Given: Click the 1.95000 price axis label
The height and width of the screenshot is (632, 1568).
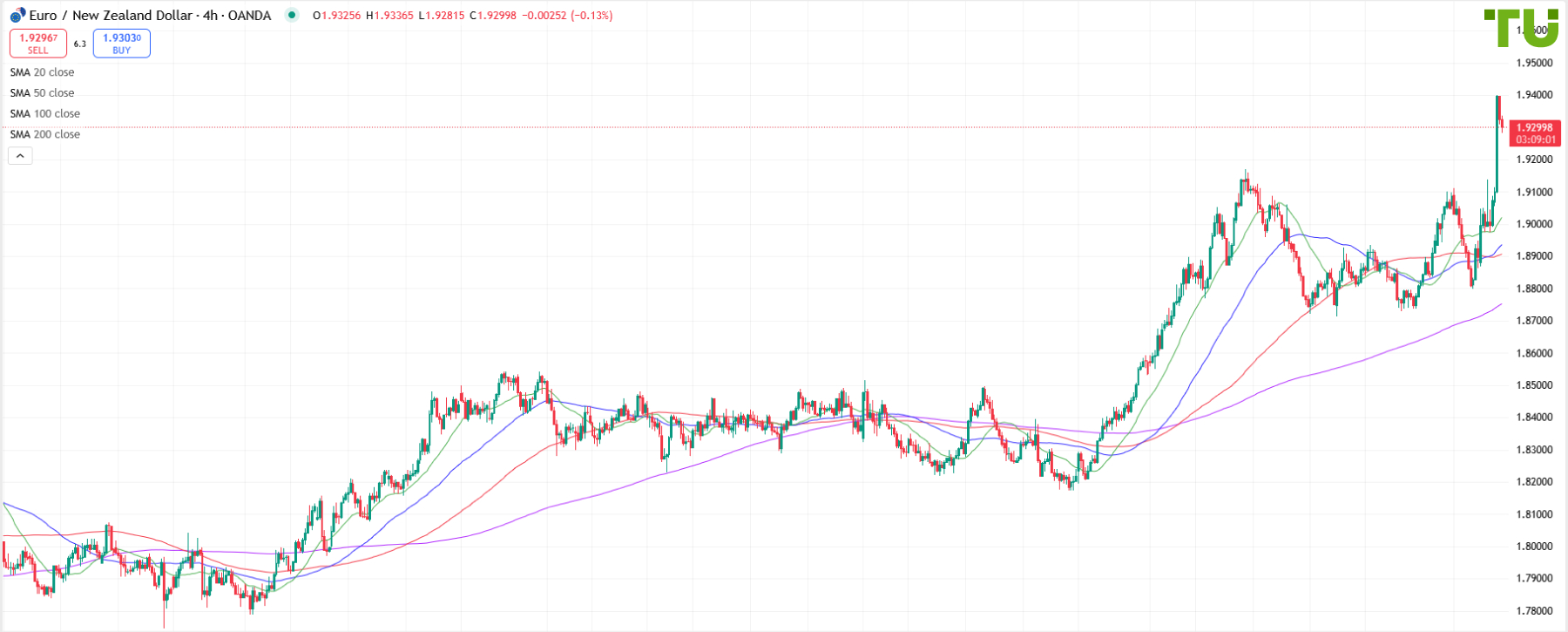Looking at the screenshot, I should click(1535, 63).
